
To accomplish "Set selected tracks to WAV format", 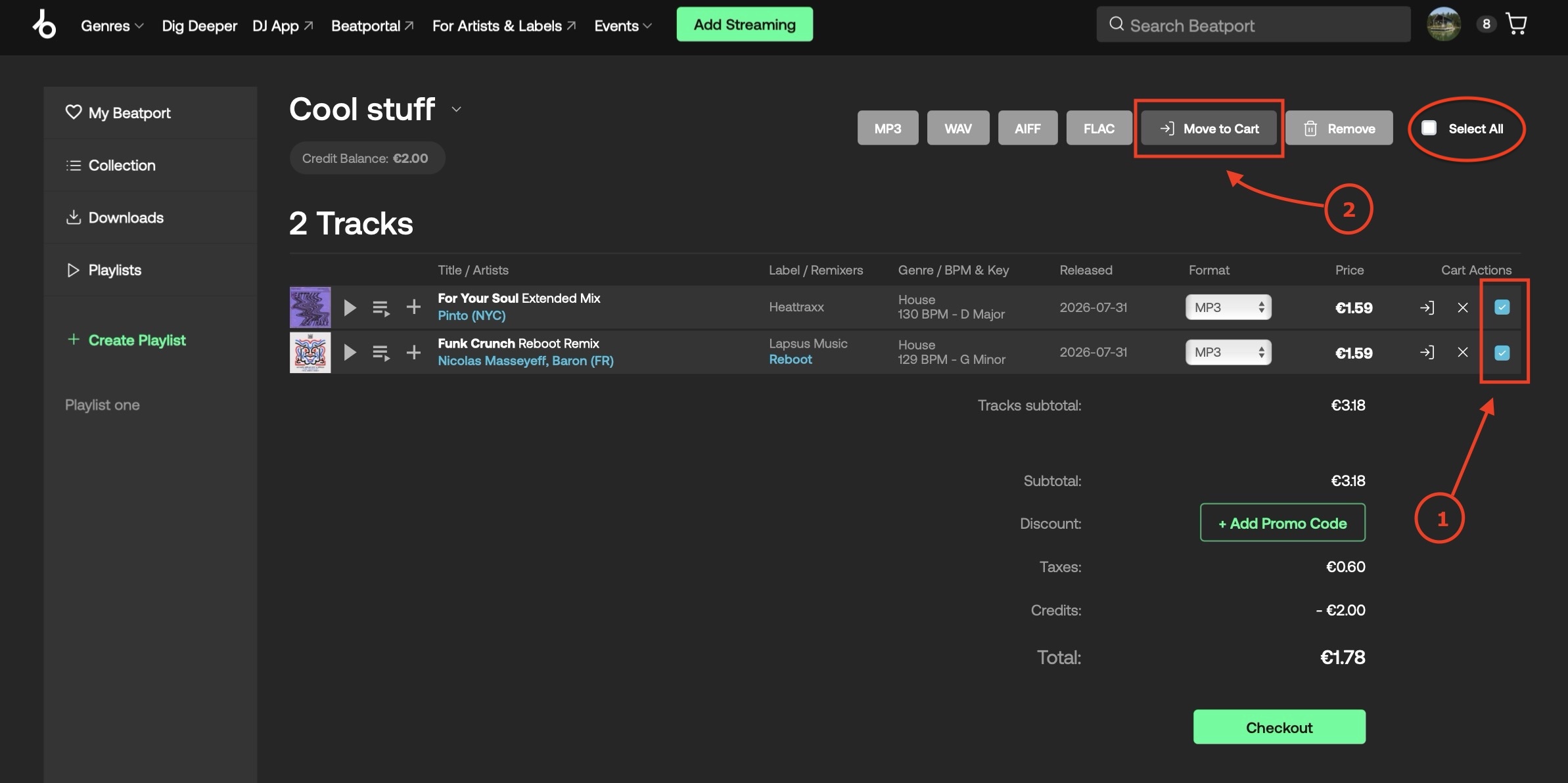I will pyautogui.click(x=958, y=128).
